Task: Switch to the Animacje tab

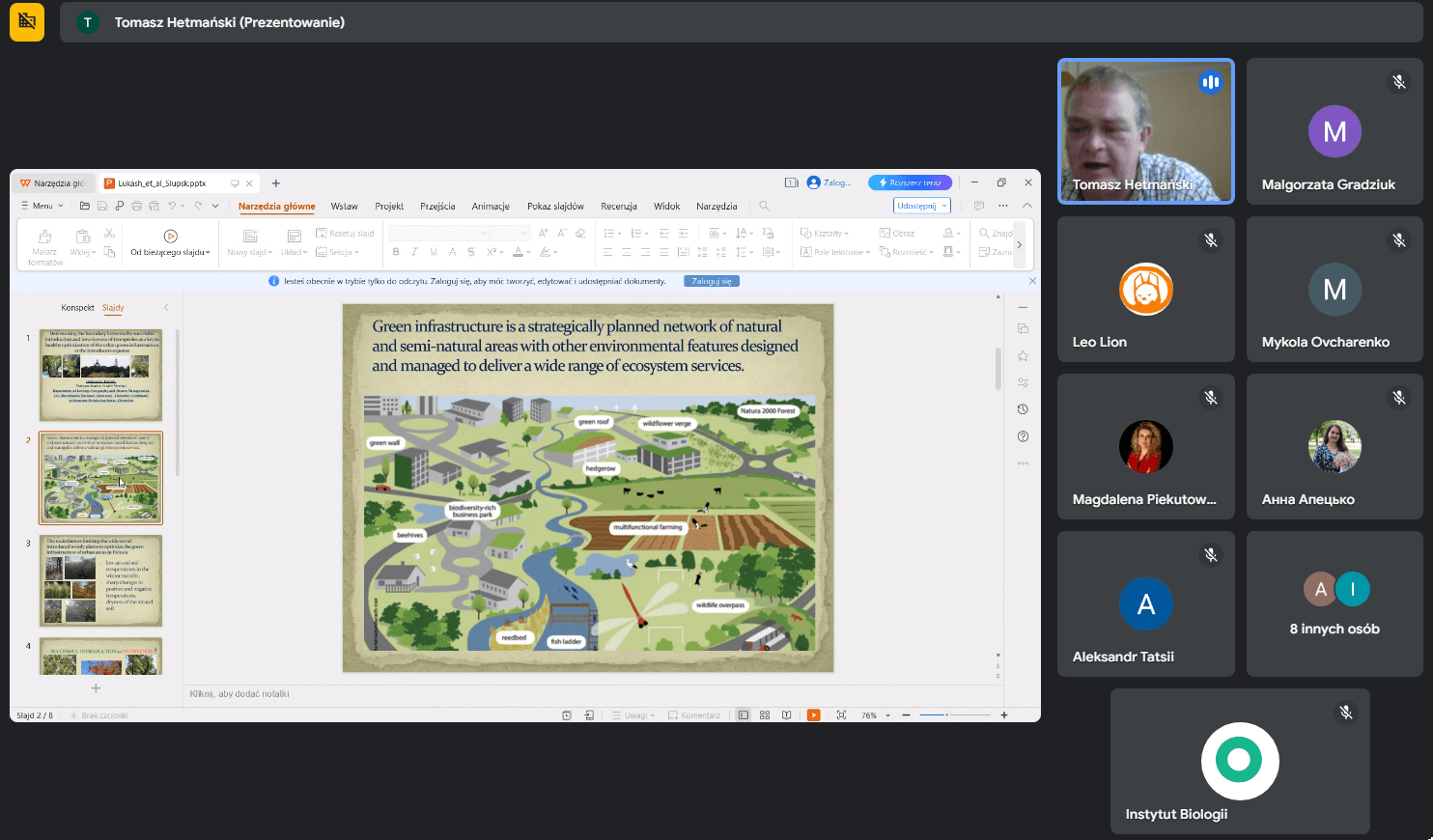Action: (x=491, y=206)
